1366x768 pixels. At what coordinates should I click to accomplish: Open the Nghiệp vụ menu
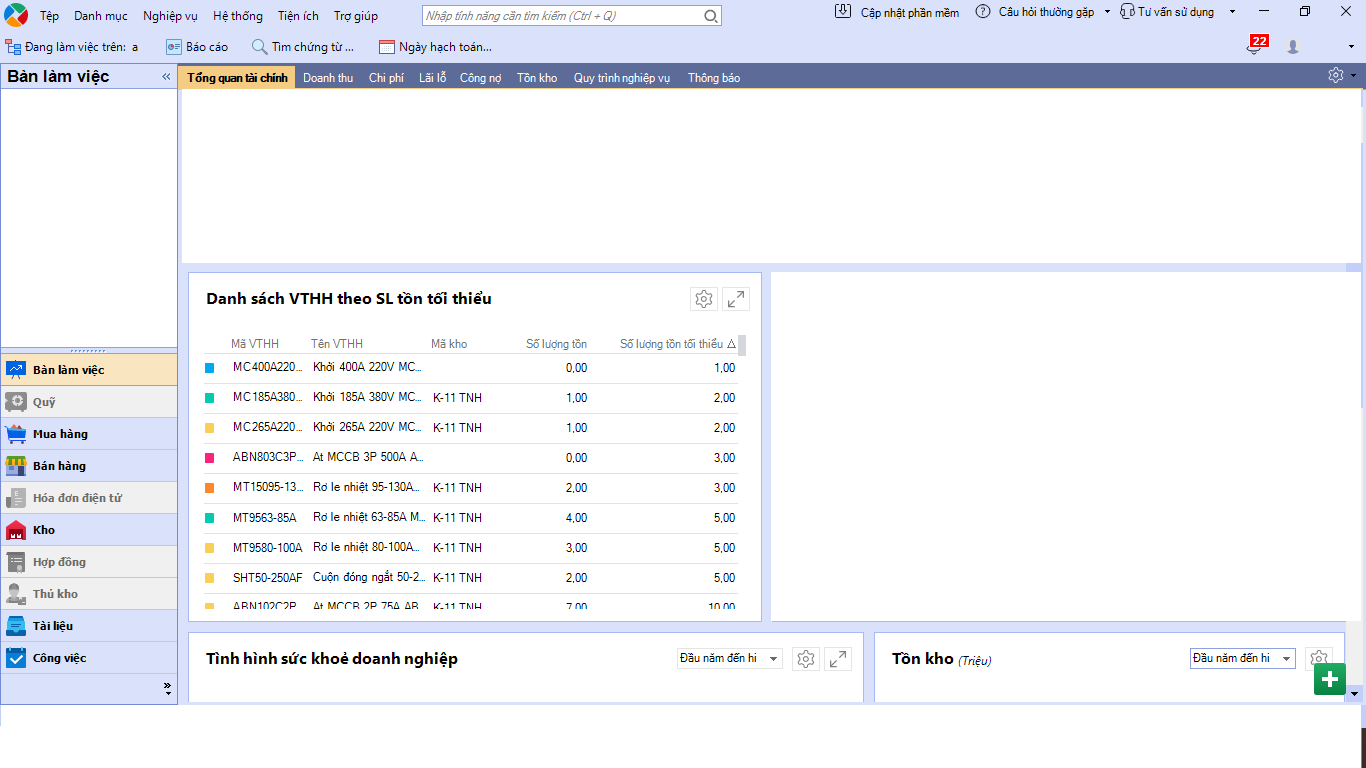pos(170,16)
